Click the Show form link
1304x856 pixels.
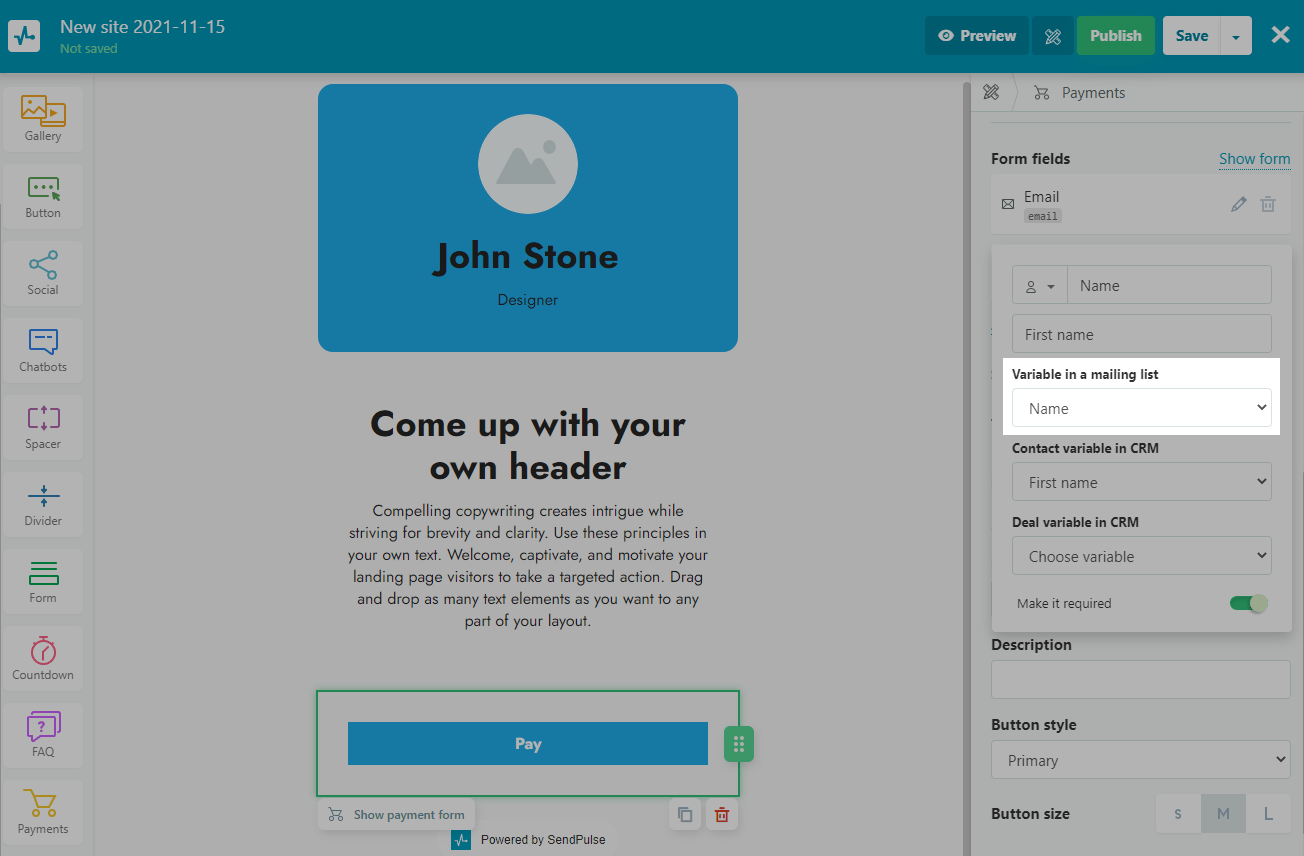click(x=1254, y=159)
